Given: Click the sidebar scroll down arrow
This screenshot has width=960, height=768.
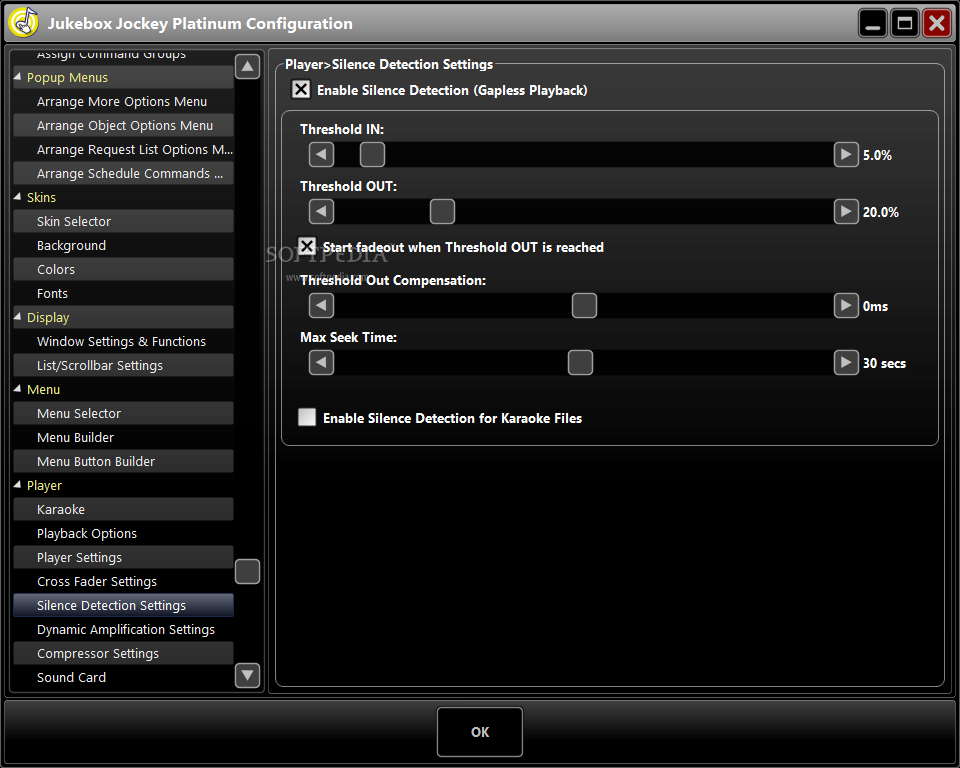Looking at the screenshot, I should coord(247,676).
